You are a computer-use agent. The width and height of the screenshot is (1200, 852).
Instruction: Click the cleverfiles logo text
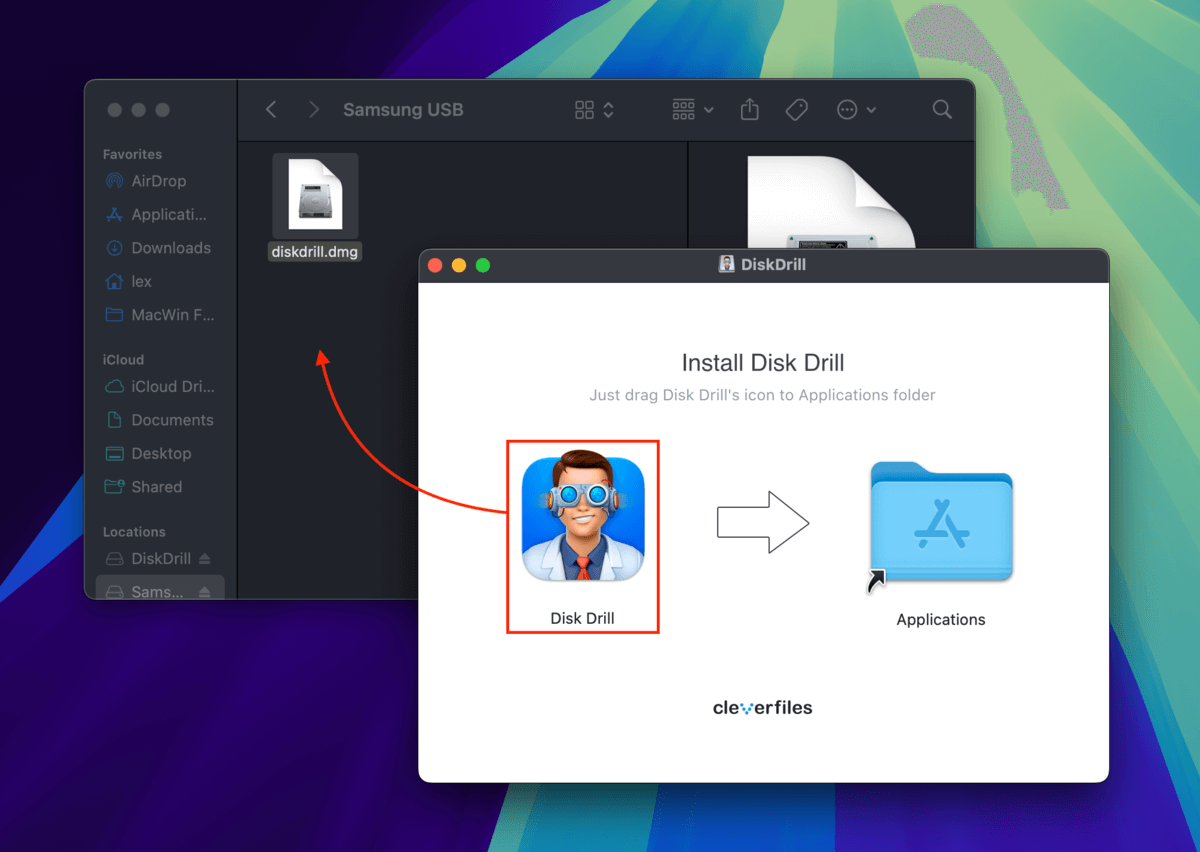coord(763,707)
